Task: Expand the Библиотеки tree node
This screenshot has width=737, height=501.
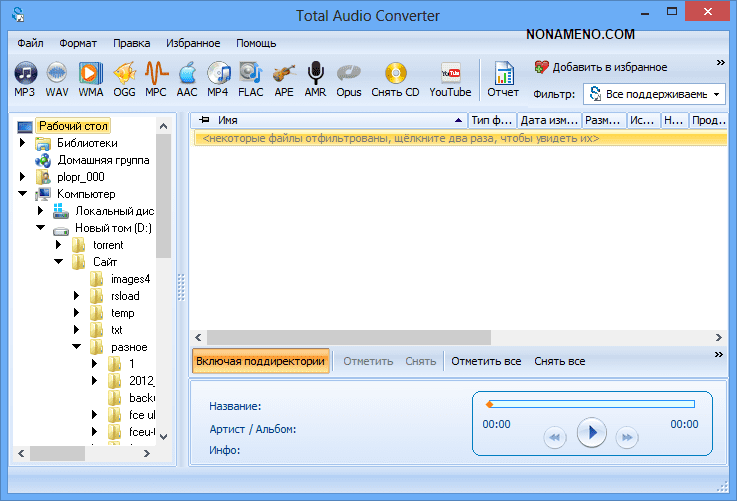Action: [22, 143]
